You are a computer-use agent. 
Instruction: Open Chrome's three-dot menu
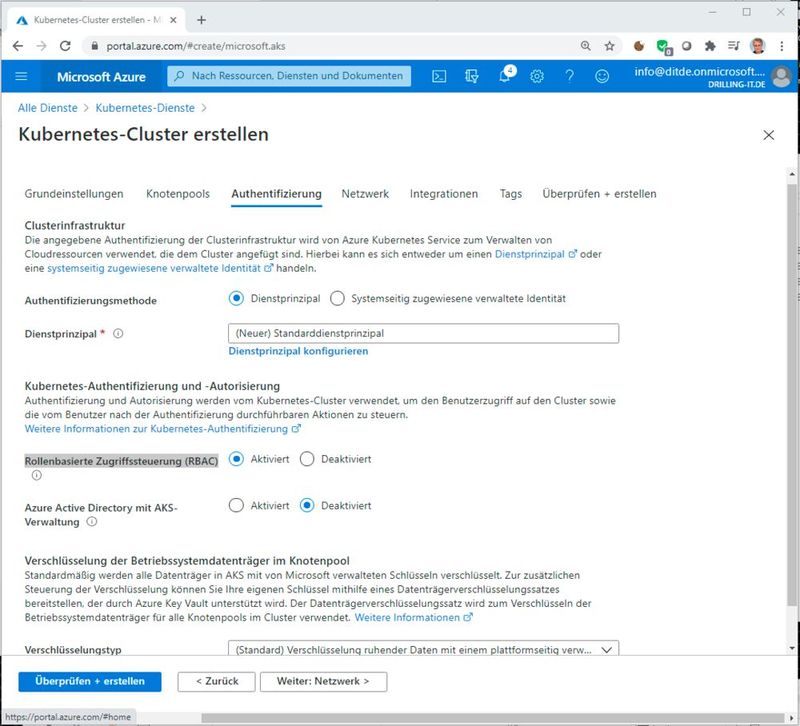(x=782, y=46)
